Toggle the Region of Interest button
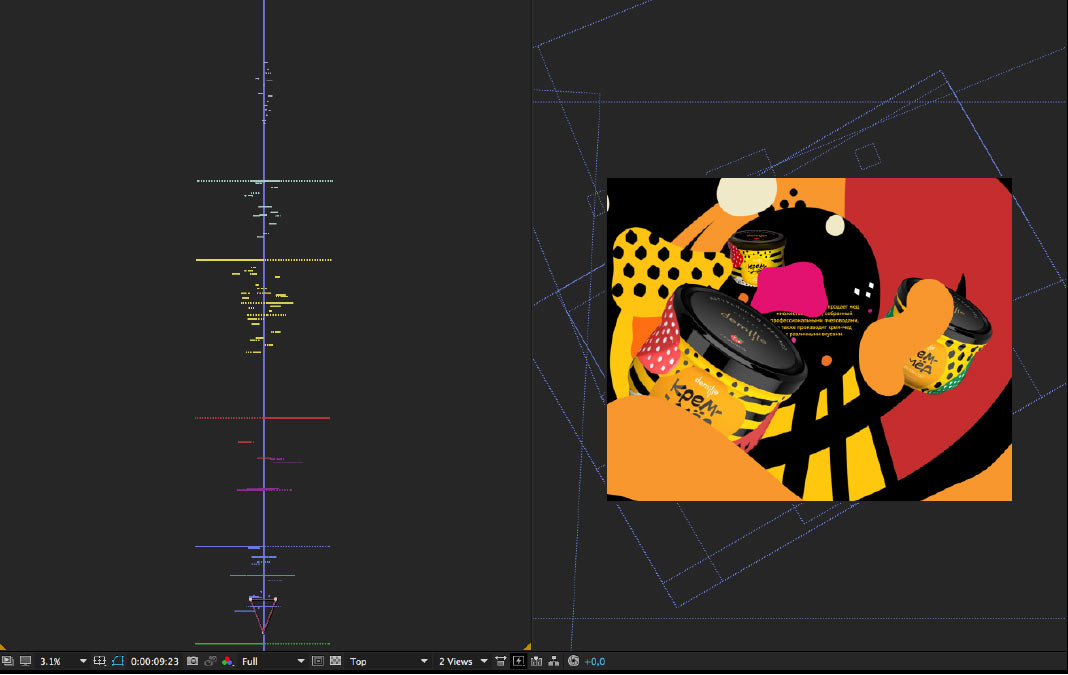 pos(318,661)
